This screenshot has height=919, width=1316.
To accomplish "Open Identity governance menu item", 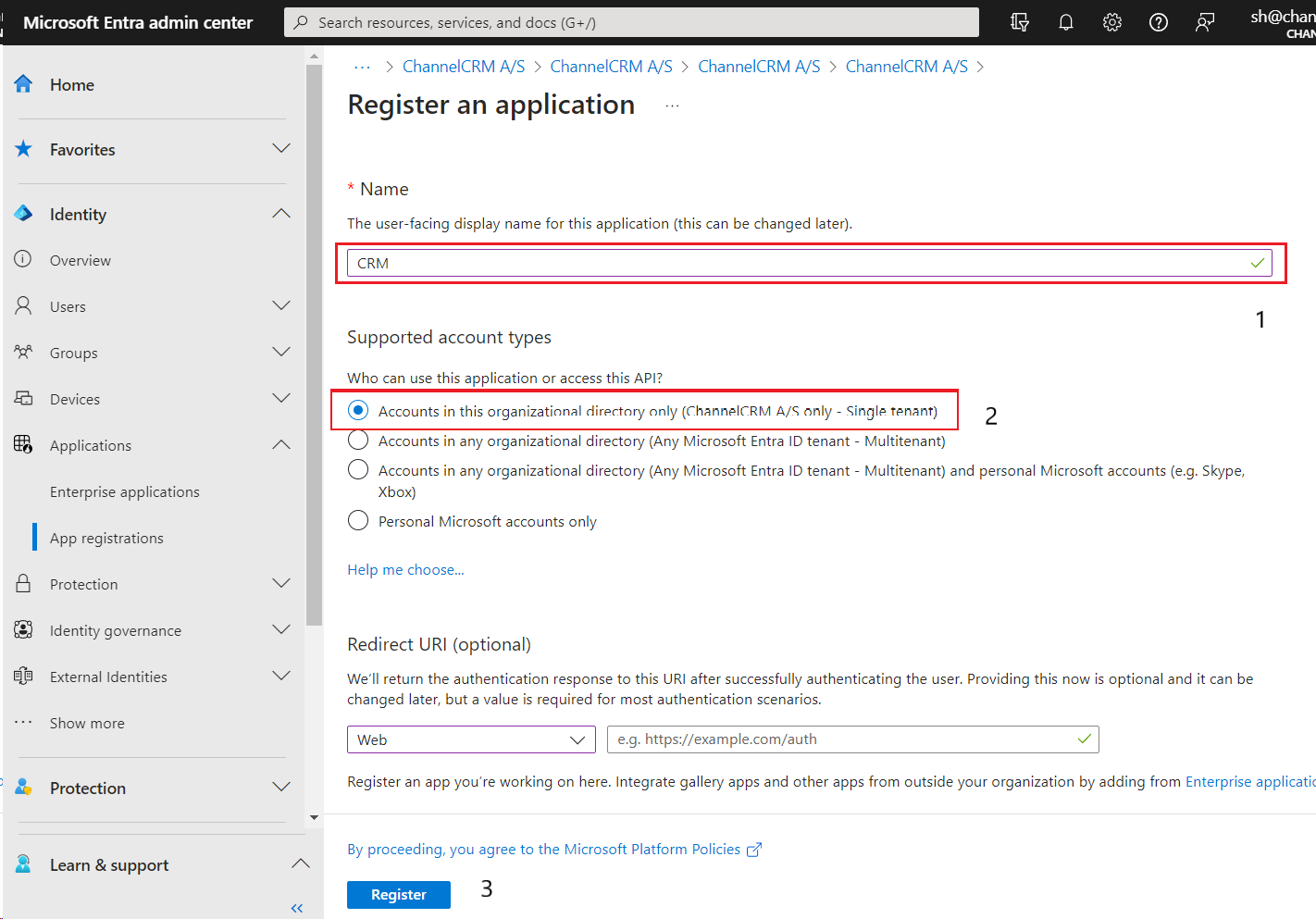I will pos(116,630).
